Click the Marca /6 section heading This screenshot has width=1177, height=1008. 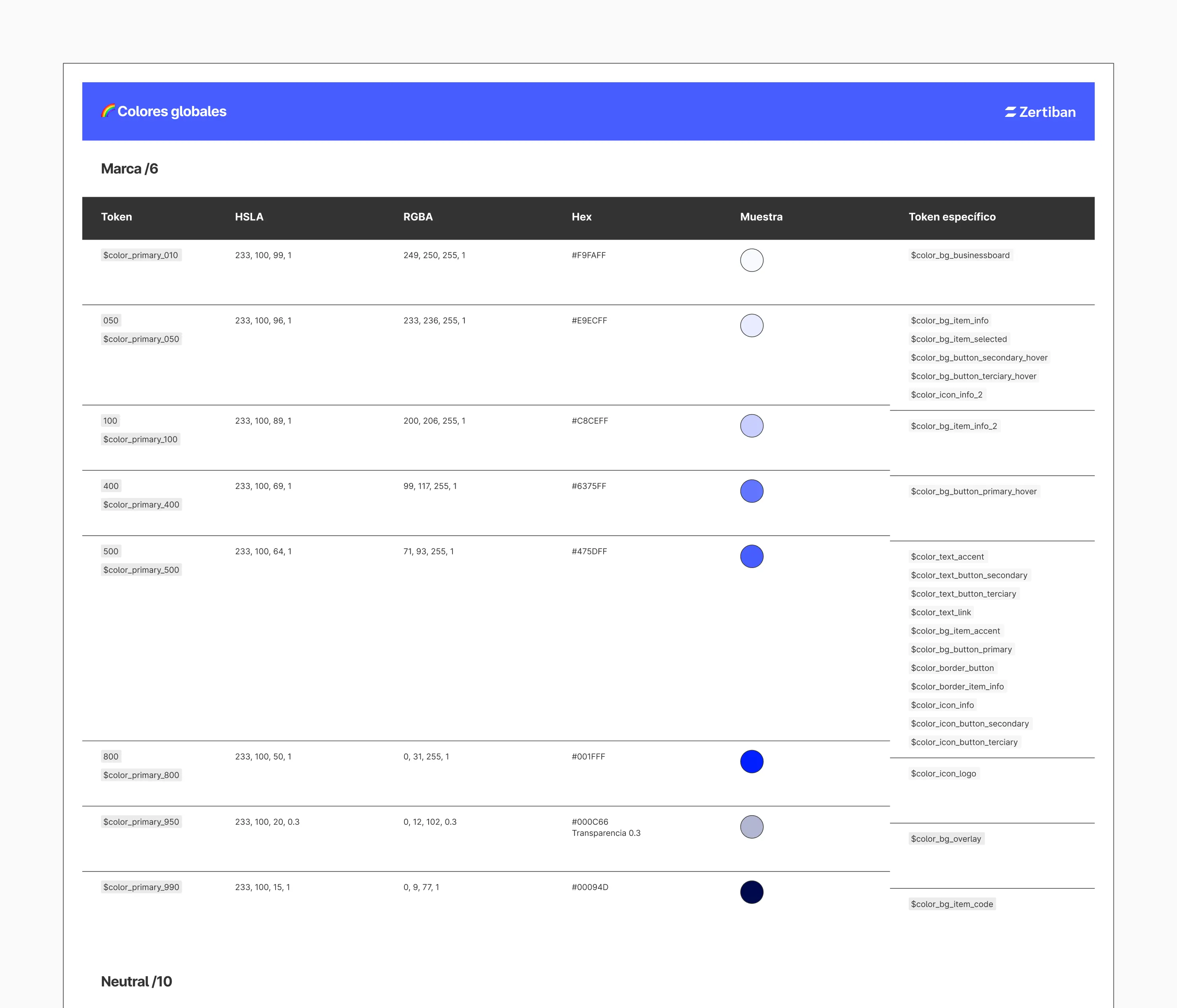130,169
